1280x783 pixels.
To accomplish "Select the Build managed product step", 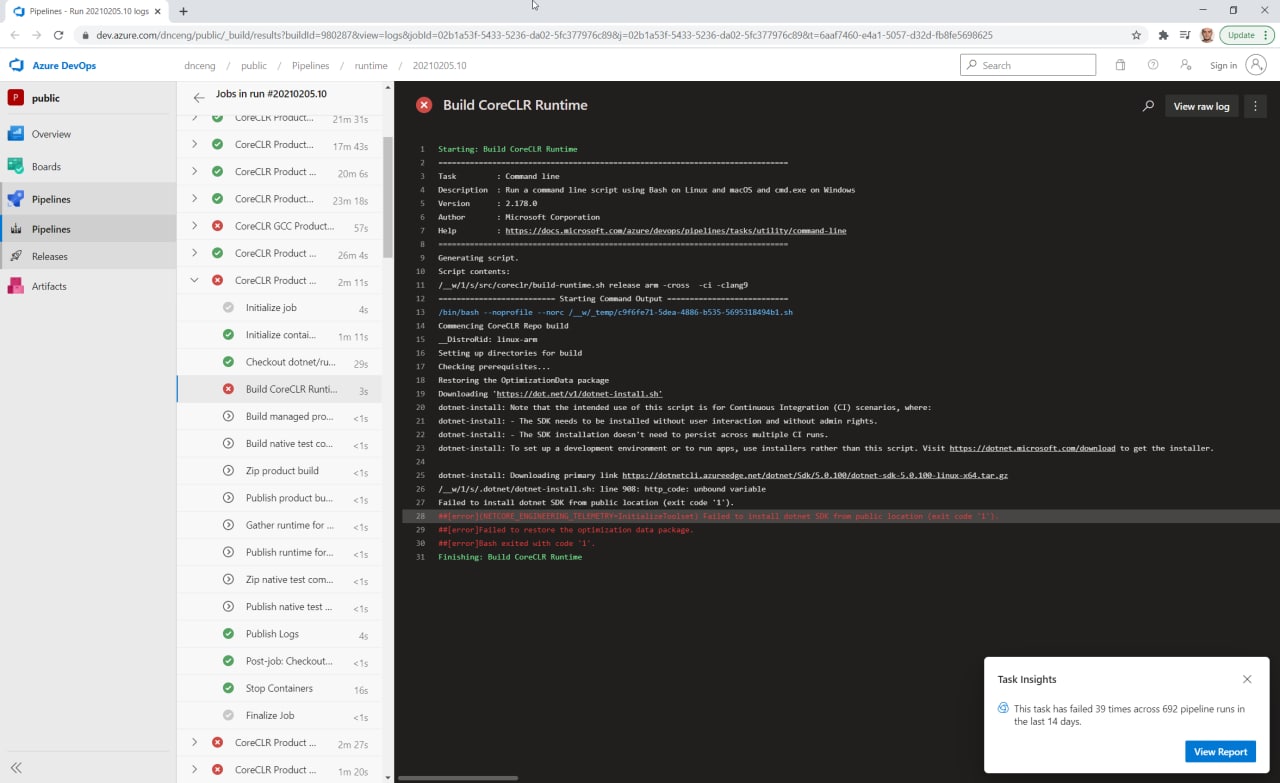I will pos(279,416).
